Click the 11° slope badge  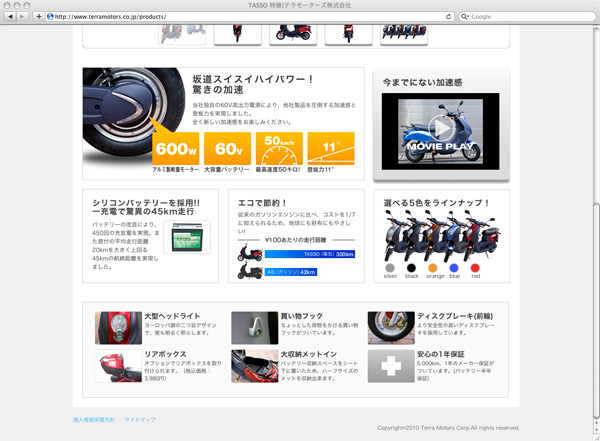coord(331,149)
